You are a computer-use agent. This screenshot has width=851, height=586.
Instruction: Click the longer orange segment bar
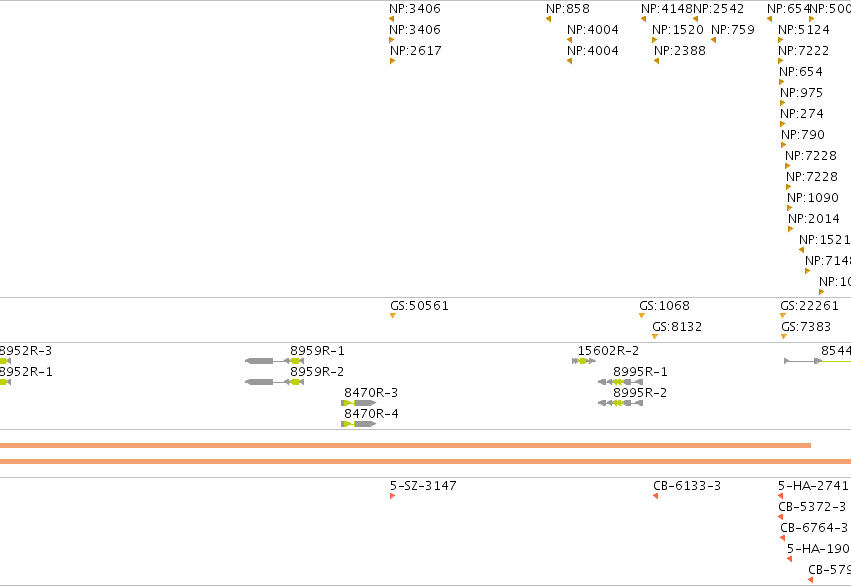point(426,462)
